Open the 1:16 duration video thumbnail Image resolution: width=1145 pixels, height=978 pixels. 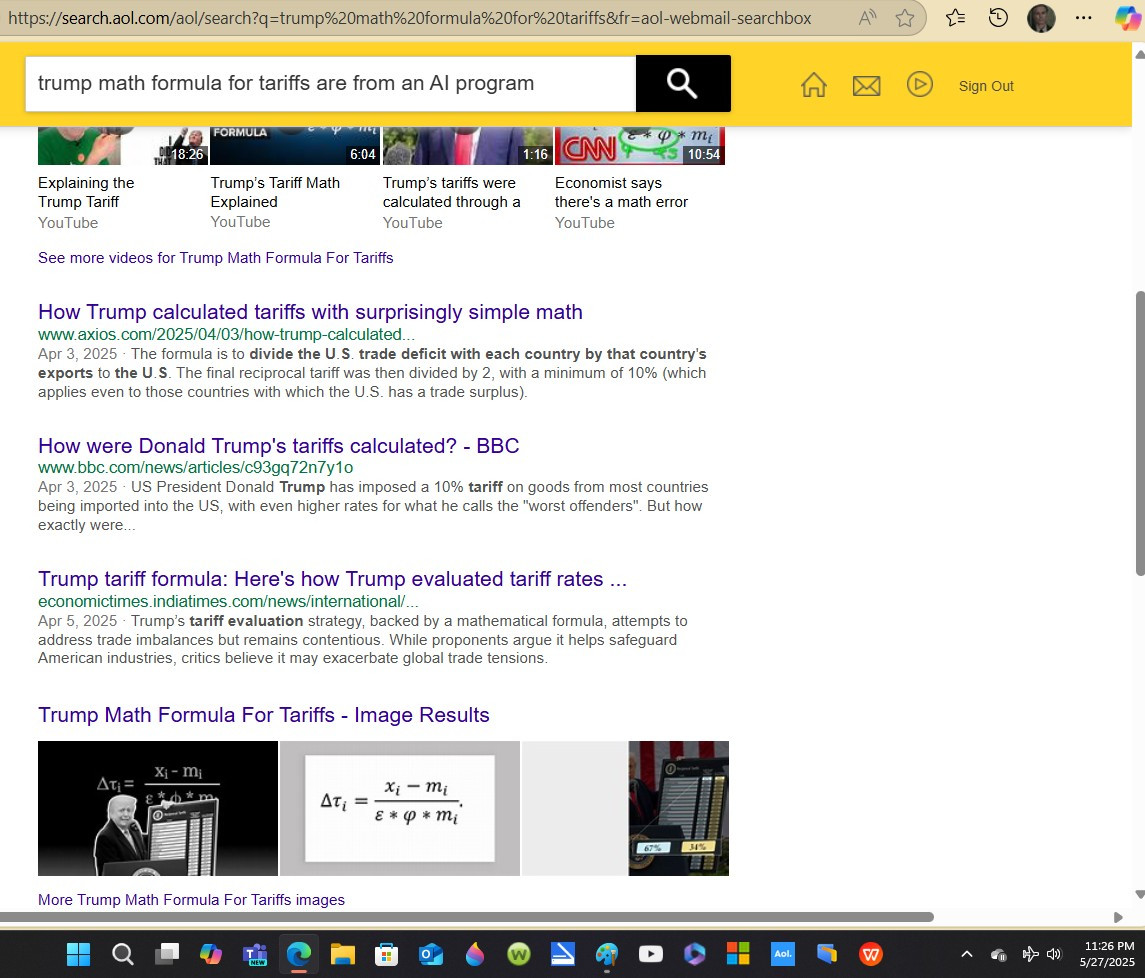coord(467,145)
